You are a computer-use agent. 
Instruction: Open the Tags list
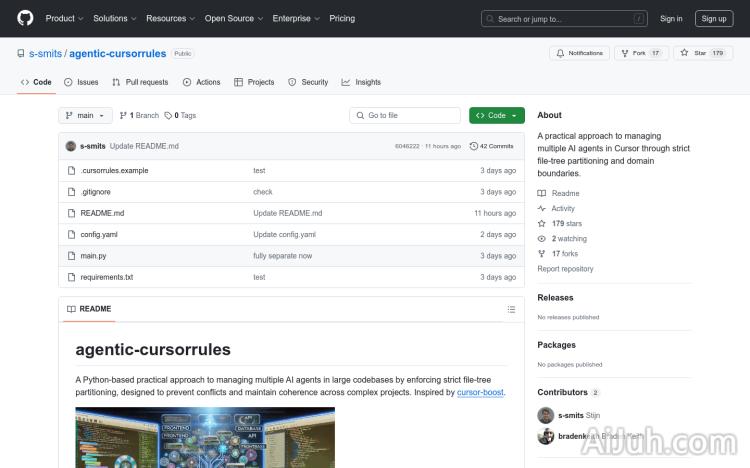point(180,116)
